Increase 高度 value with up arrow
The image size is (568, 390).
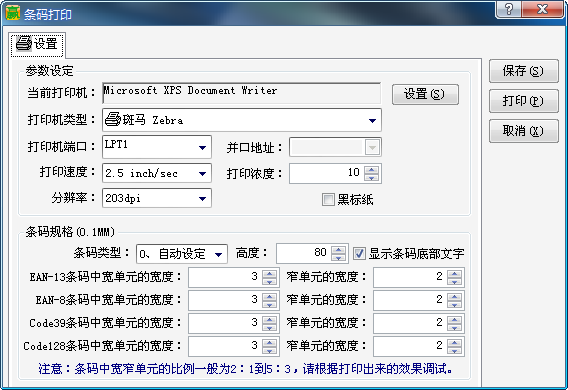click(338, 250)
